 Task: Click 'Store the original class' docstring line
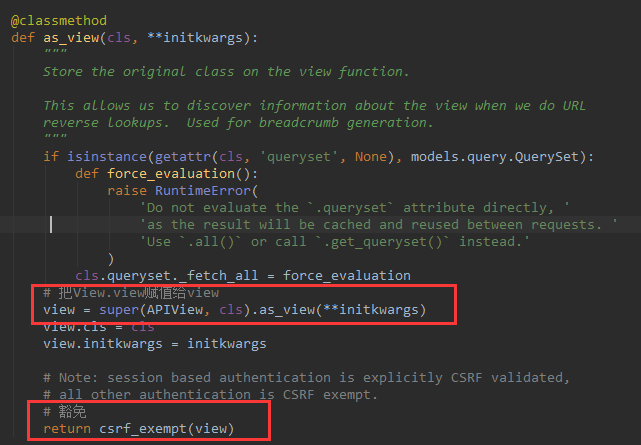click(x=226, y=72)
